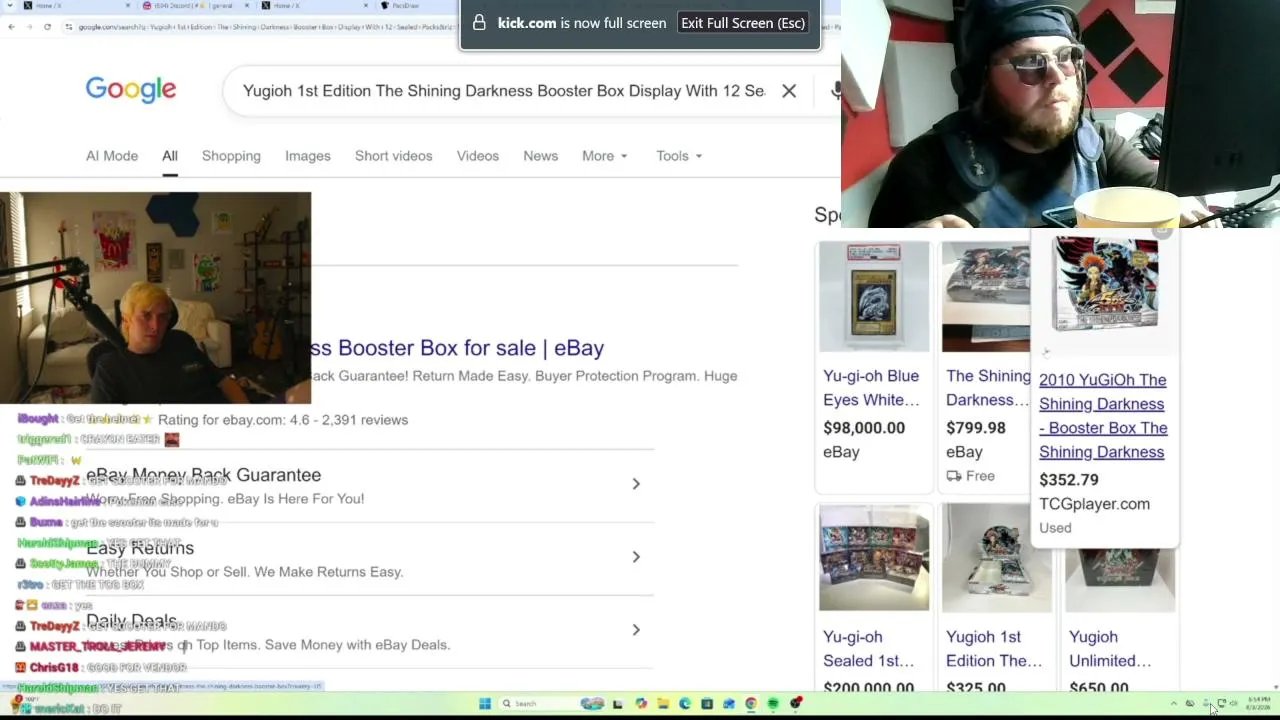1280x720 pixels.
Task: Open Yugioh 1st Edition The product title
Action: coord(994,649)
